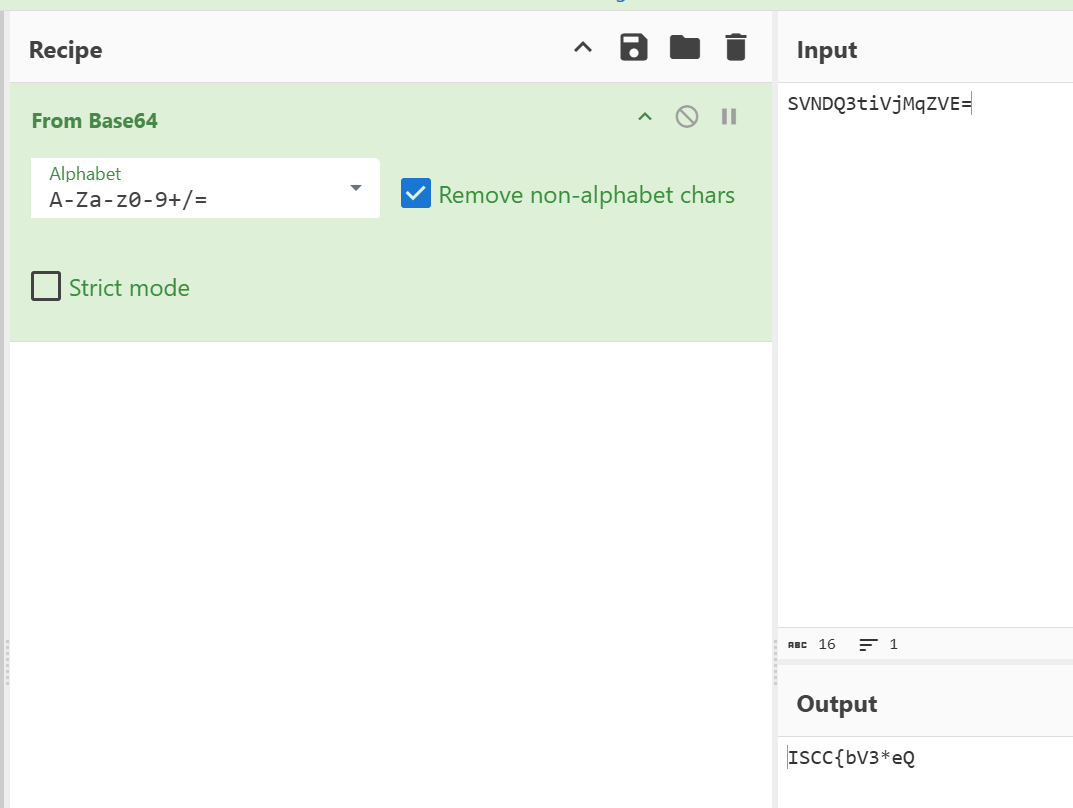The height and width of the screenshot is (808, 1073).
Task: Click the Recipe pane heading
Action: [x=66, y=50]
